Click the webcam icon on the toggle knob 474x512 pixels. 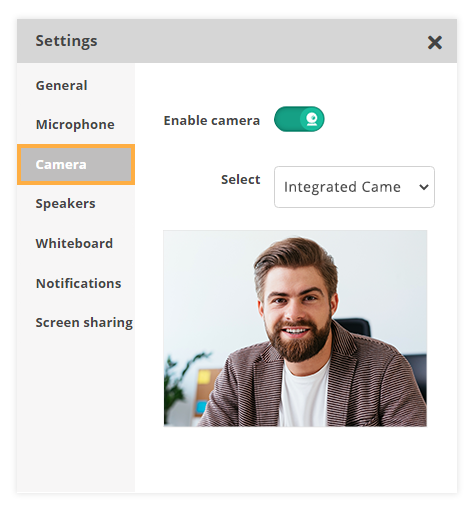pyautogui.click(x=312, y=119)
